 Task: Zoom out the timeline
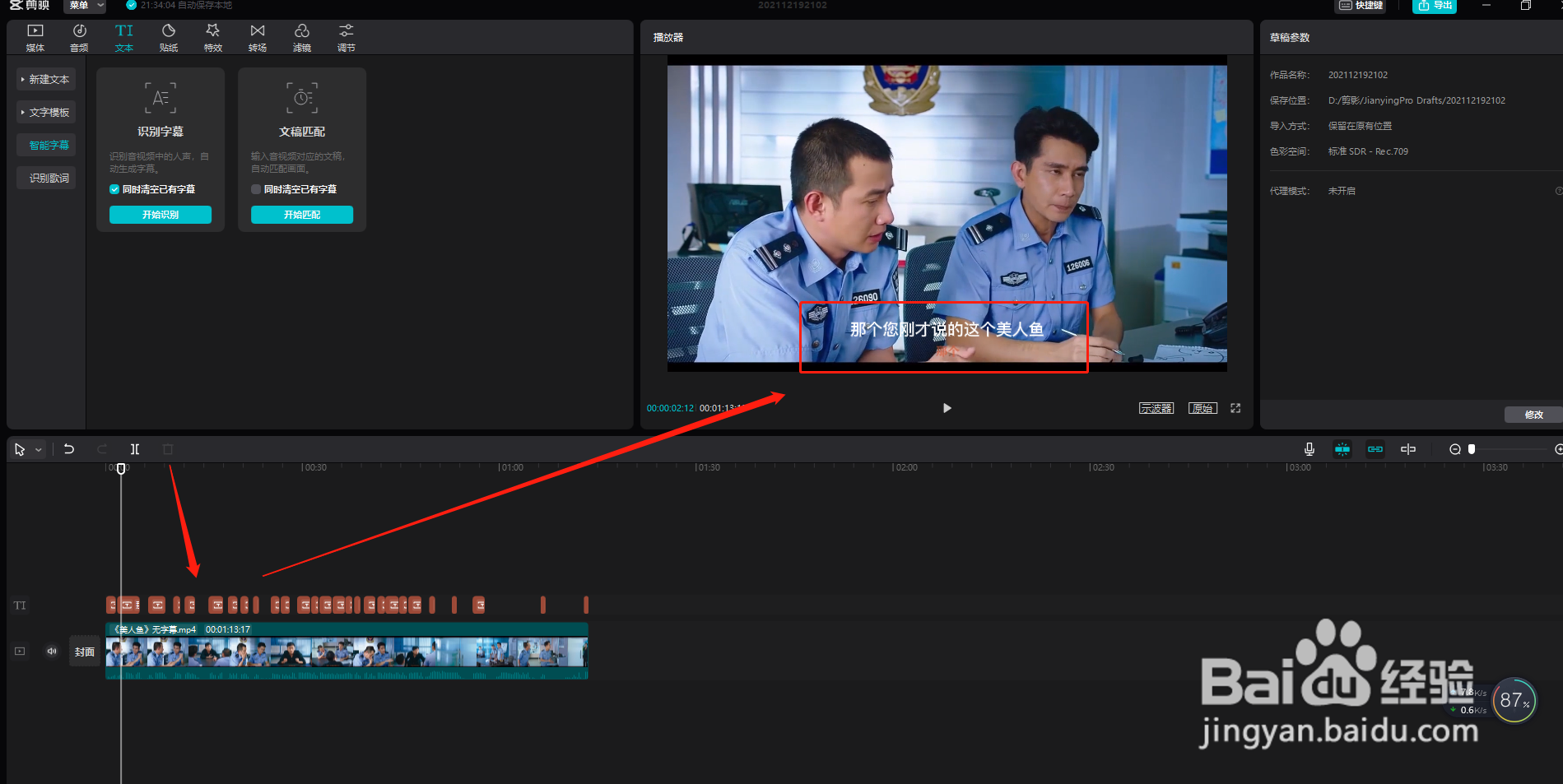tap(1455, 449)
